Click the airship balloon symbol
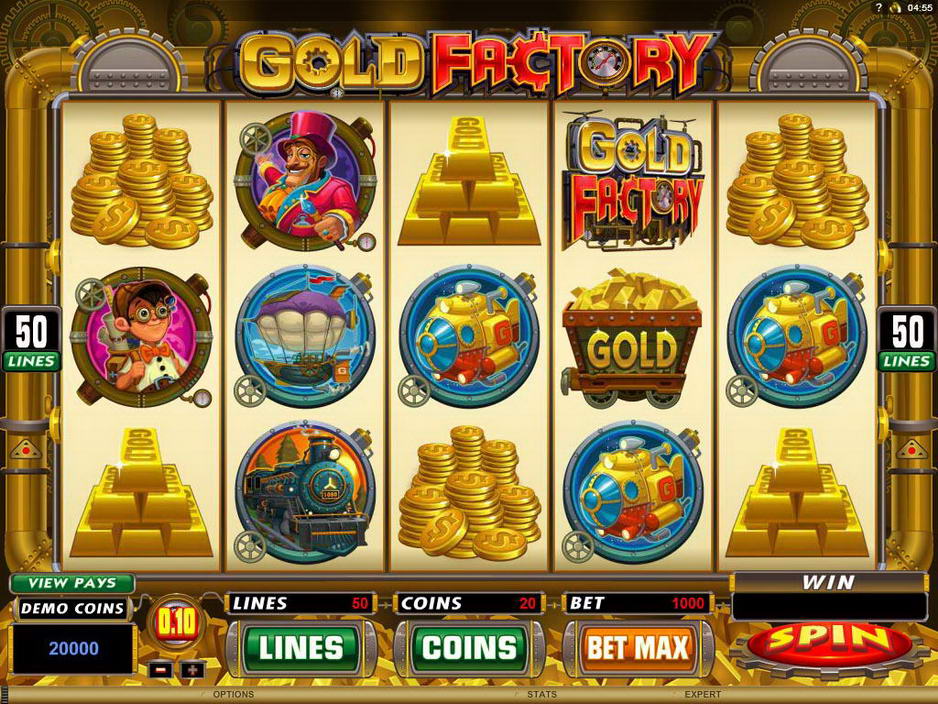Screen dimensions: 938x704 click(x=304, y=337)
